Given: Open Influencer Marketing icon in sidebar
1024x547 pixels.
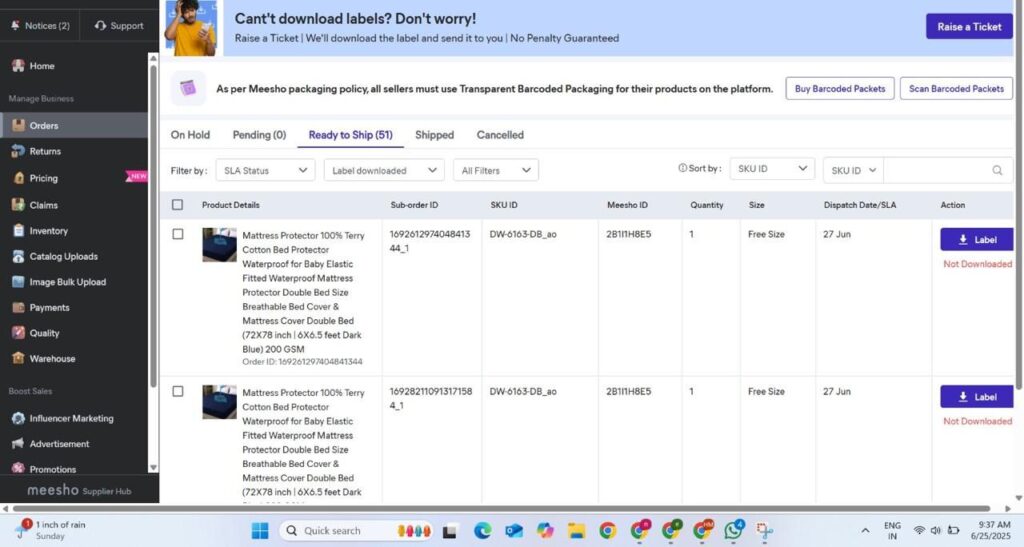Looking at the screenshot, I should click(18, 418).
